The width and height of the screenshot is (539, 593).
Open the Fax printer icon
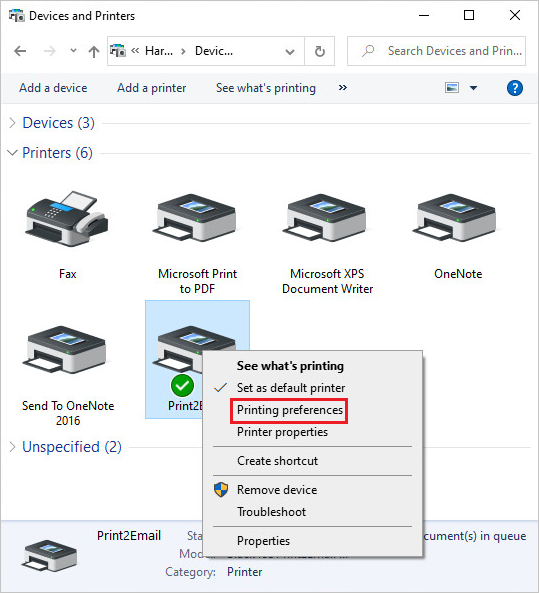(x=67, y=219)
